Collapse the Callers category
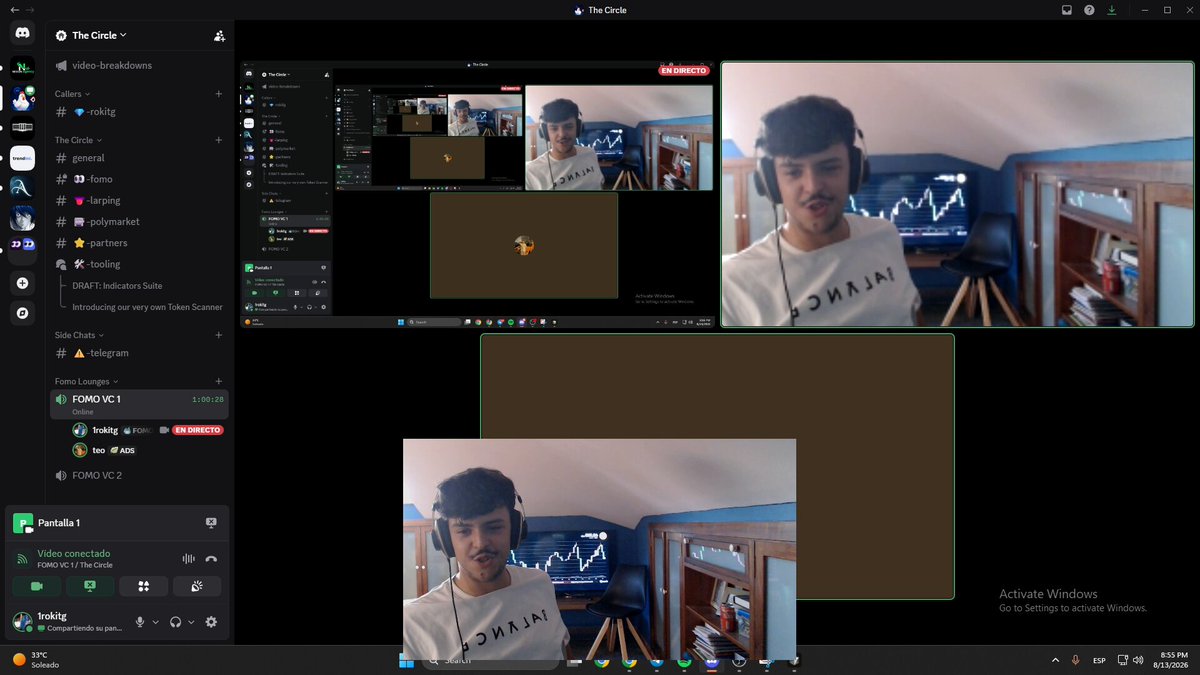The image size is (1200, 675). [72, 94]
